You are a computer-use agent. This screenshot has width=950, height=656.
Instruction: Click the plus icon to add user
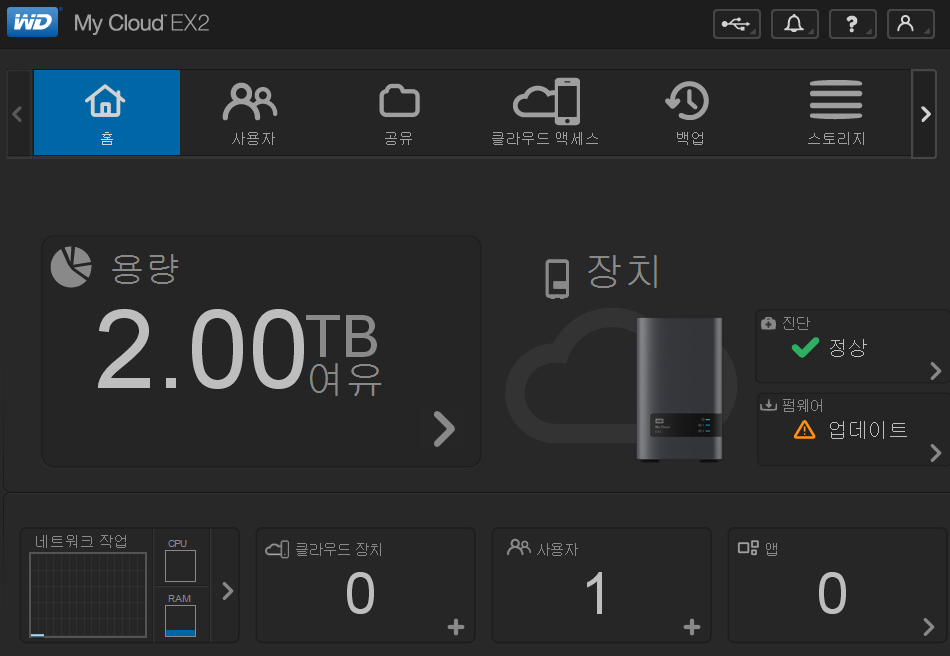692,627
